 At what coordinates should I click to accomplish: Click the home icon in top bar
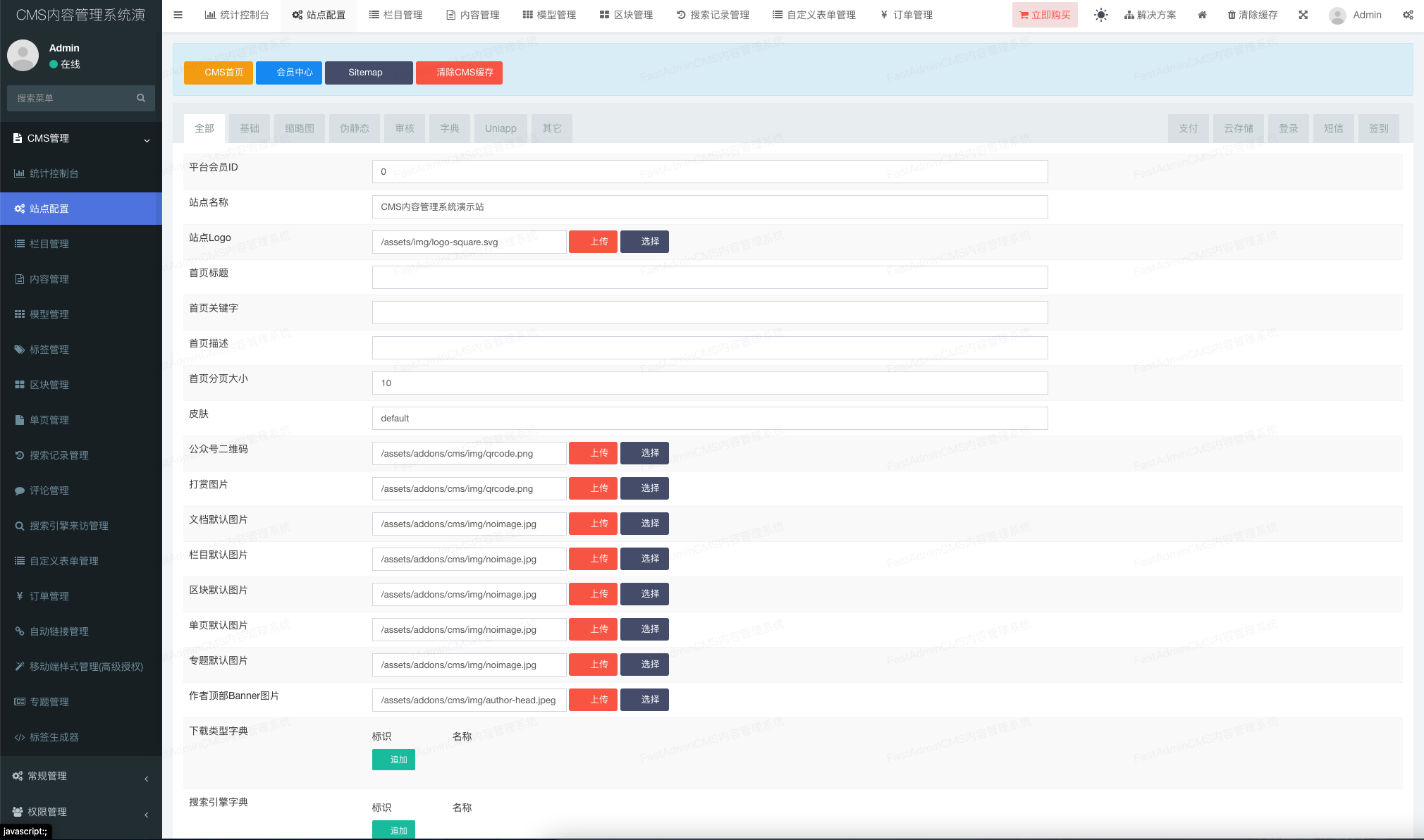(x=1202, y=15)
